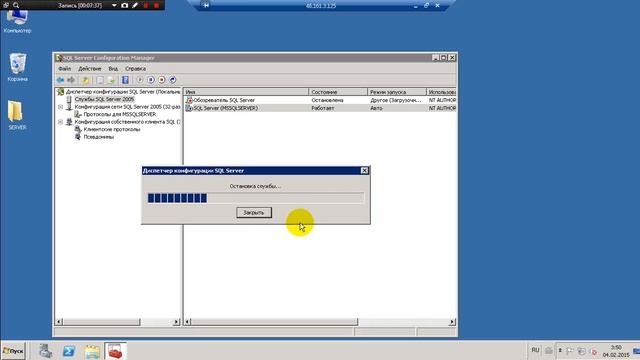The width and height of the screenshot is (640, 360).
Task: Open the Корзина recycle bin icon
Action: (17, 67)
